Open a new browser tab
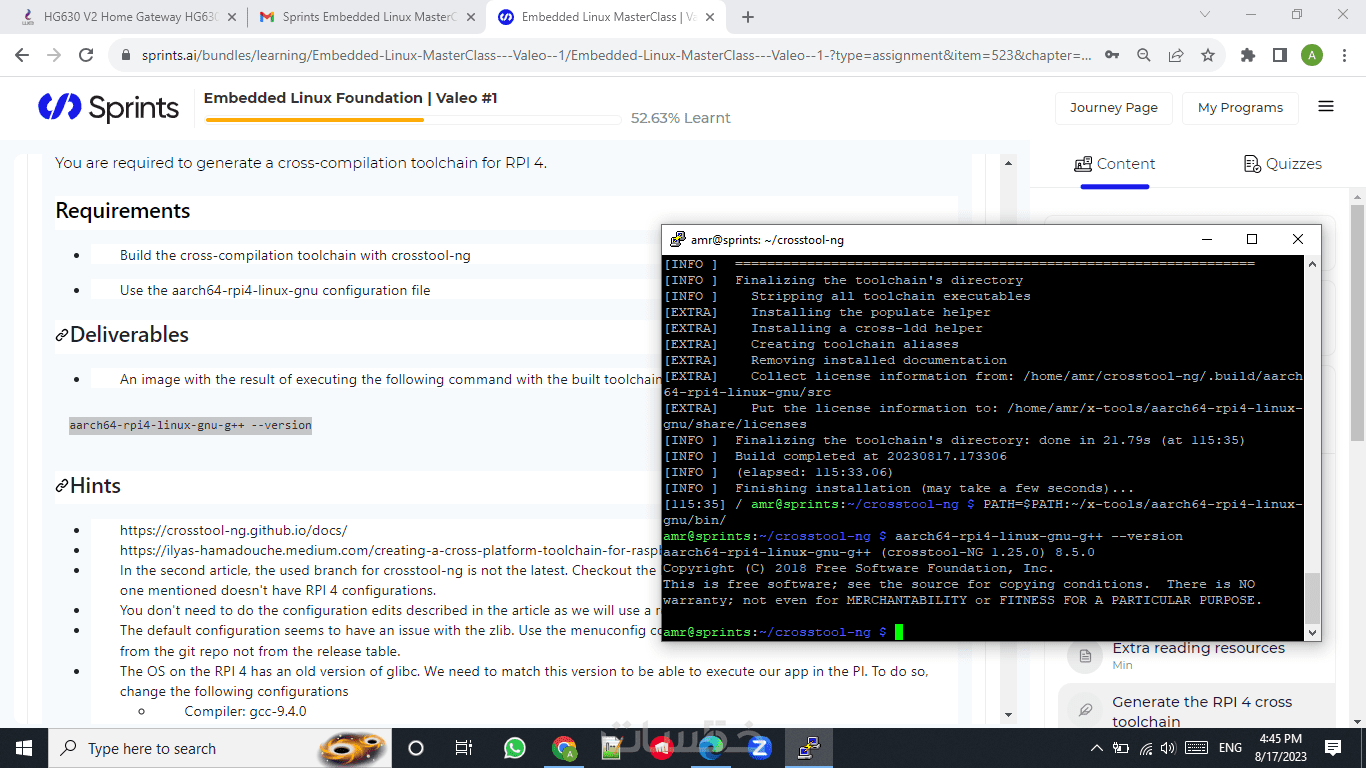This screenshot has width=1366, height=768. coord(747,17)
